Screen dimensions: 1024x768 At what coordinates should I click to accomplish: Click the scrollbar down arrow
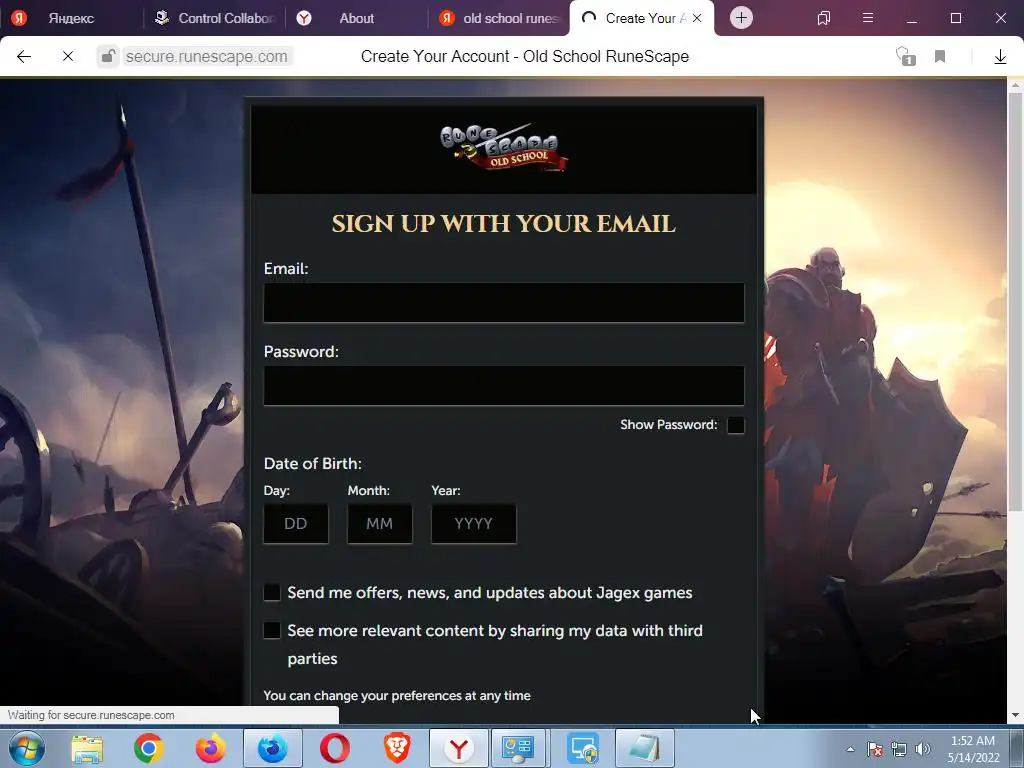(x=1015, y=716)
